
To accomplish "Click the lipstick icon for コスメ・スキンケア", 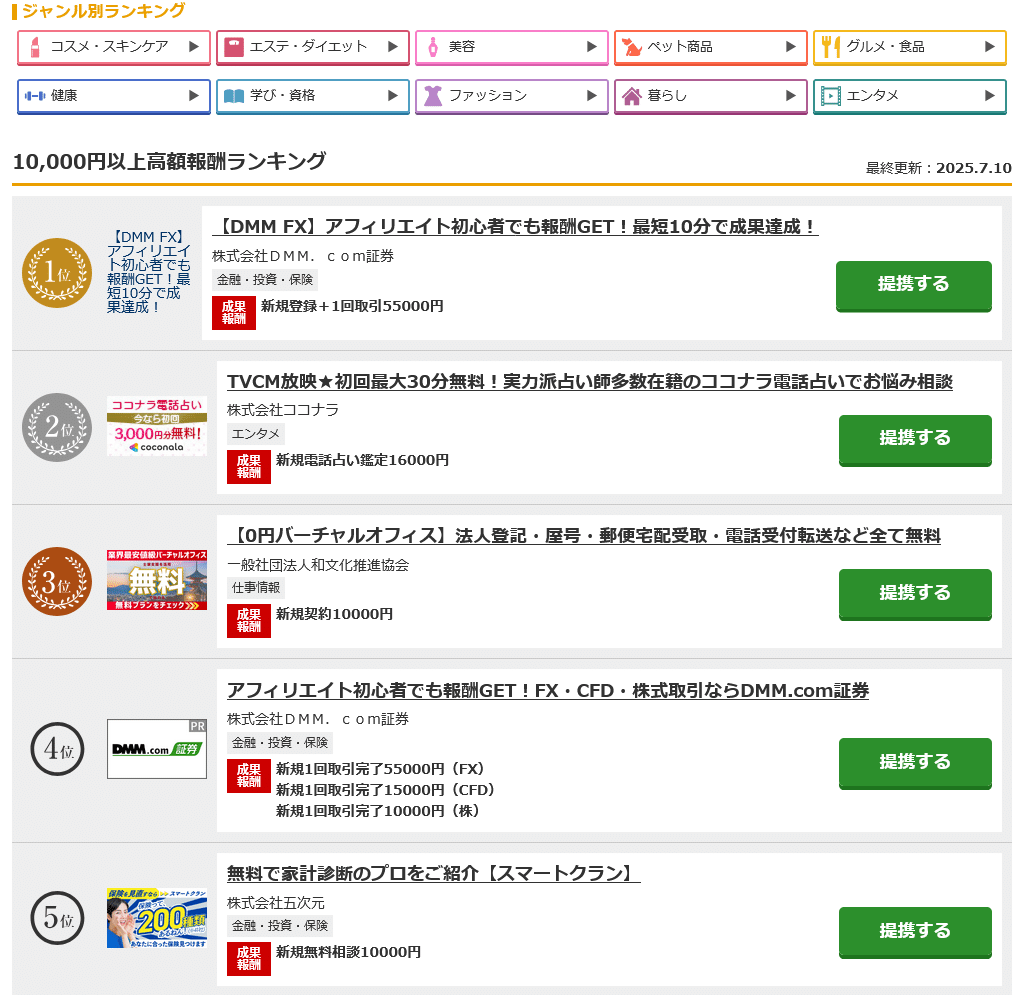I will coord(36,47).
